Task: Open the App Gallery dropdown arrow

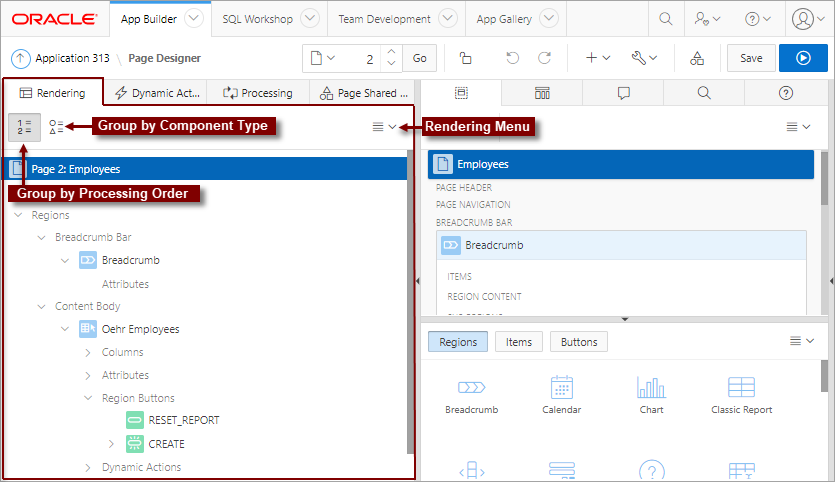Action: pos(549,19)
